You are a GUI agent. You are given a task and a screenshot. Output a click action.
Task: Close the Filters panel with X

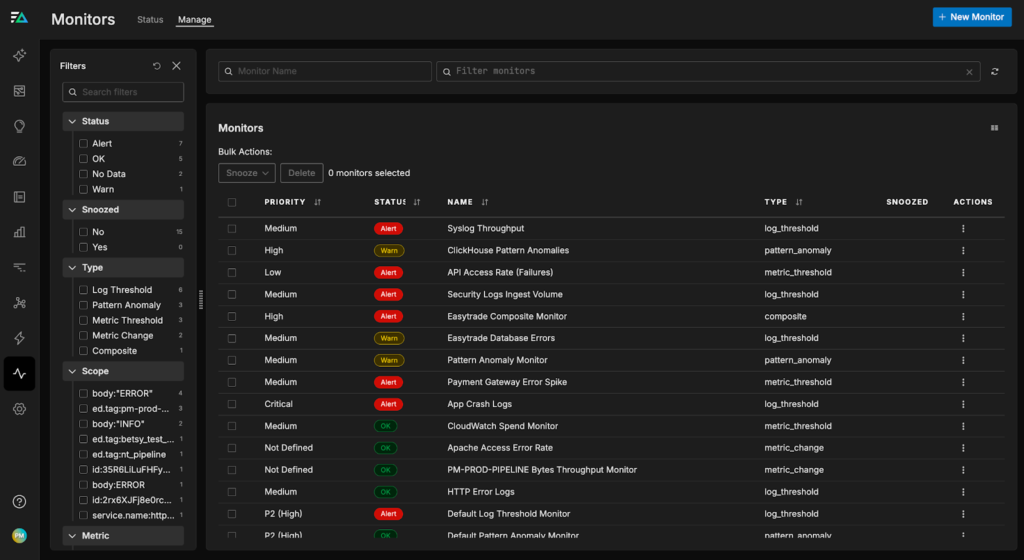(177, 66)
